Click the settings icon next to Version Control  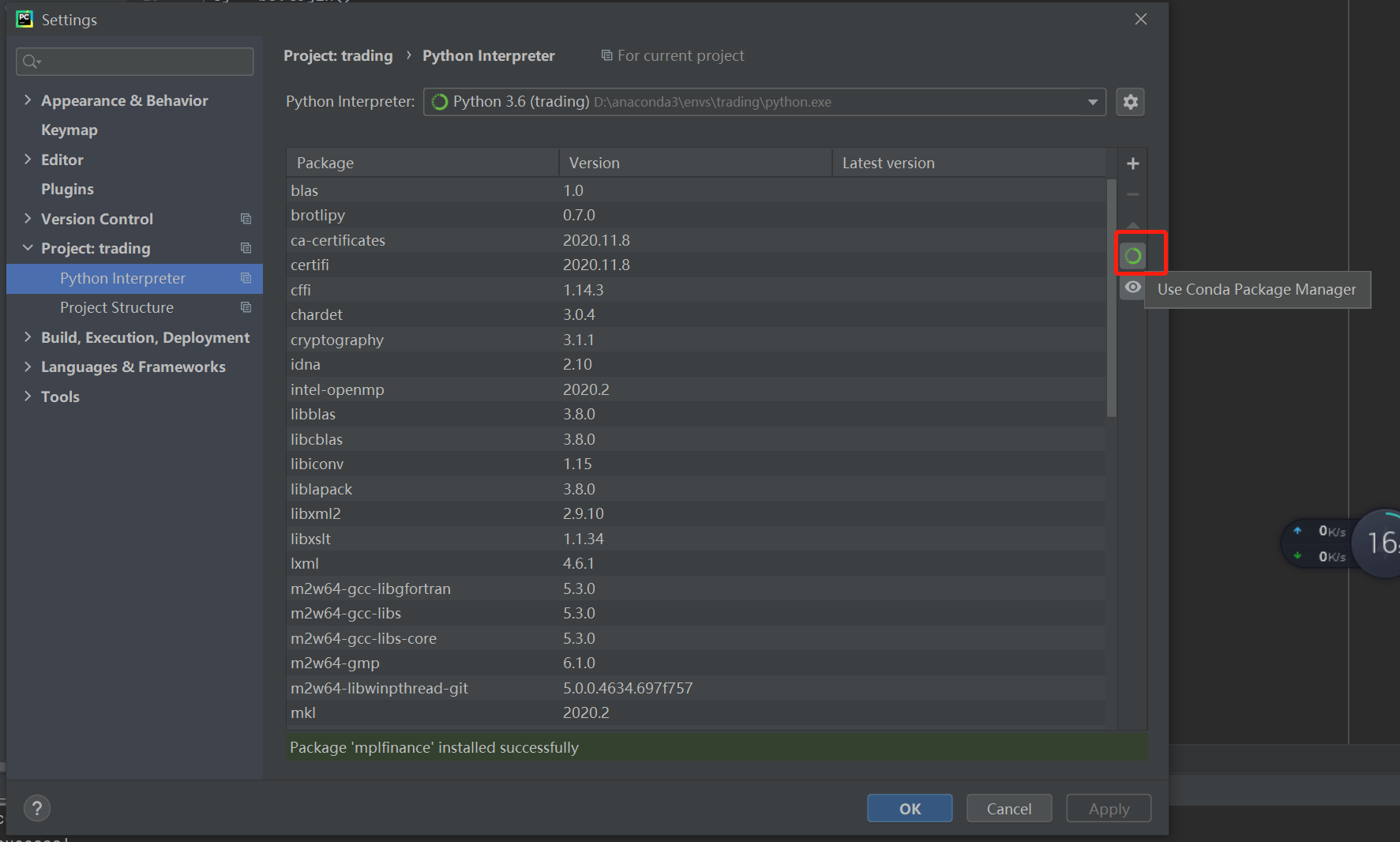[x=246, y=219]
